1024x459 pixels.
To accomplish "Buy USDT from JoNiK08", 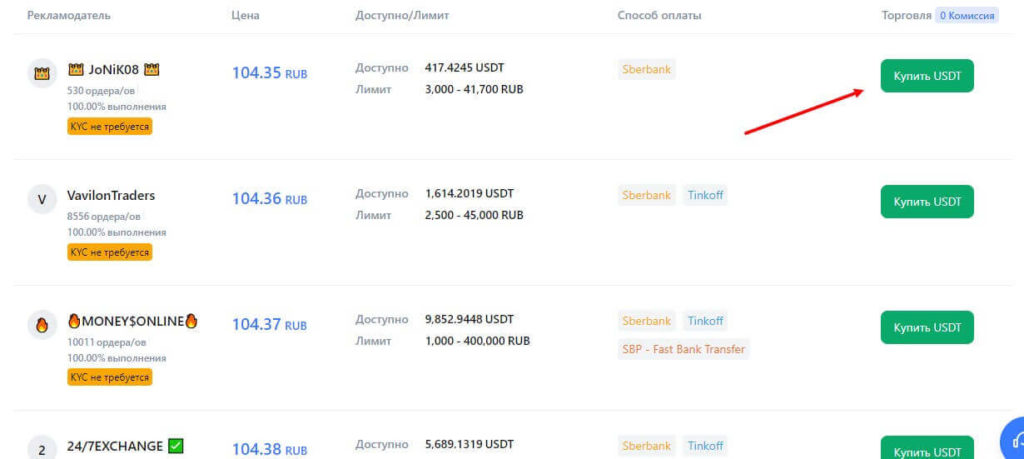I will pyautogui.click(x=926, y=76).
